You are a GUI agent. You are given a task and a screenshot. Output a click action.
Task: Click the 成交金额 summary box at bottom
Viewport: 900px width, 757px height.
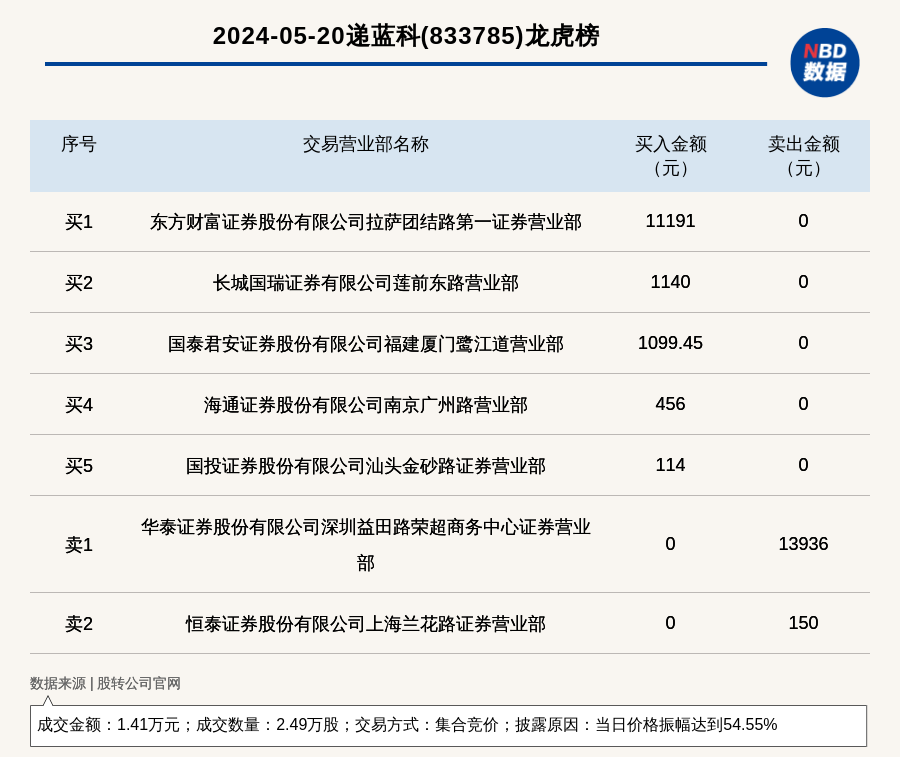click(448, 725)
